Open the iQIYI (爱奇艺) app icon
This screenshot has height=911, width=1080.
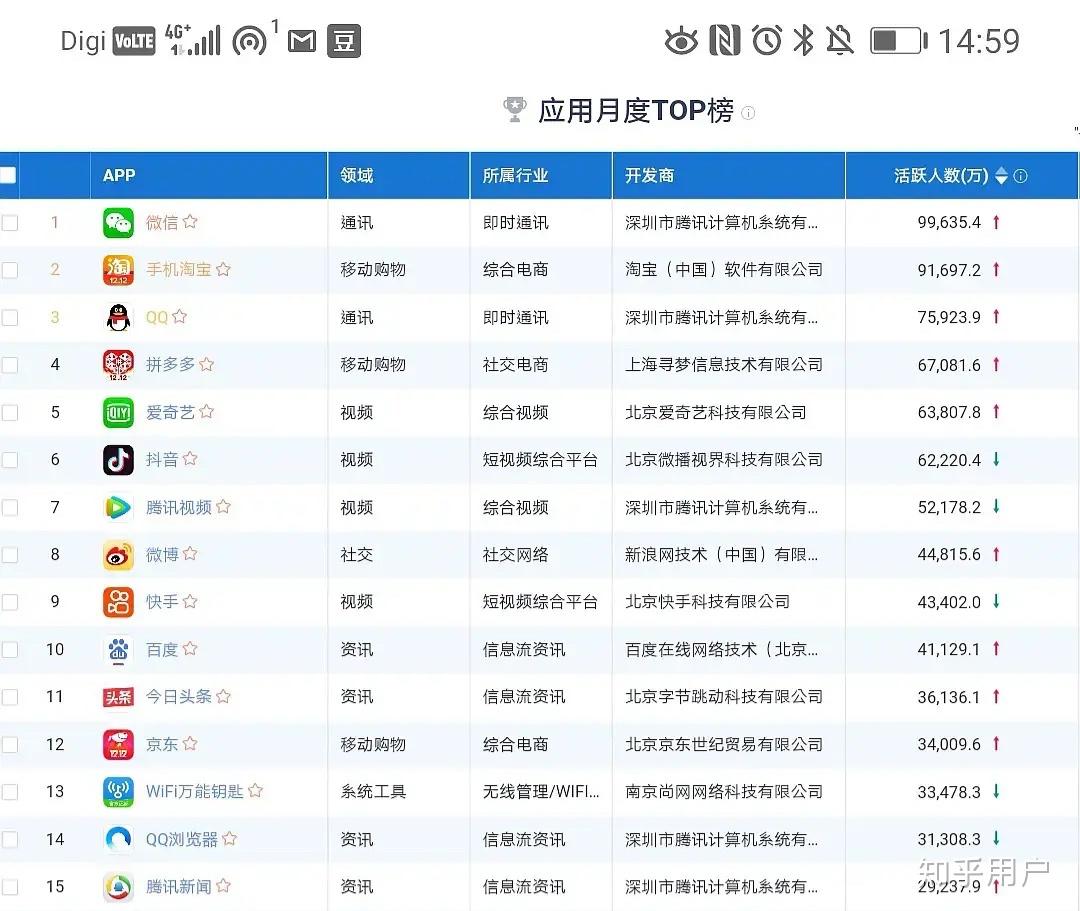coord(118,412)
